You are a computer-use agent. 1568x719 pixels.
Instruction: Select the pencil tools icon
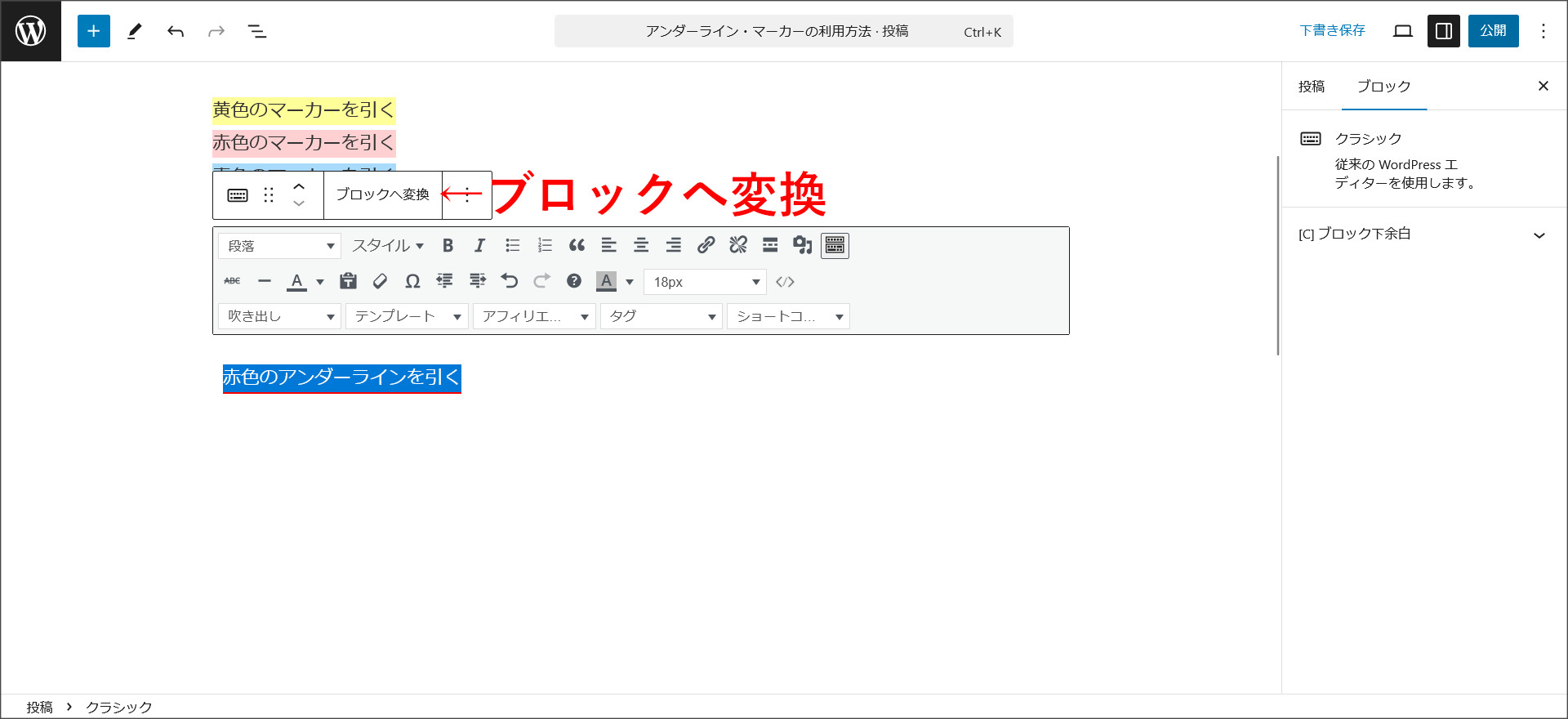[135, 31]
